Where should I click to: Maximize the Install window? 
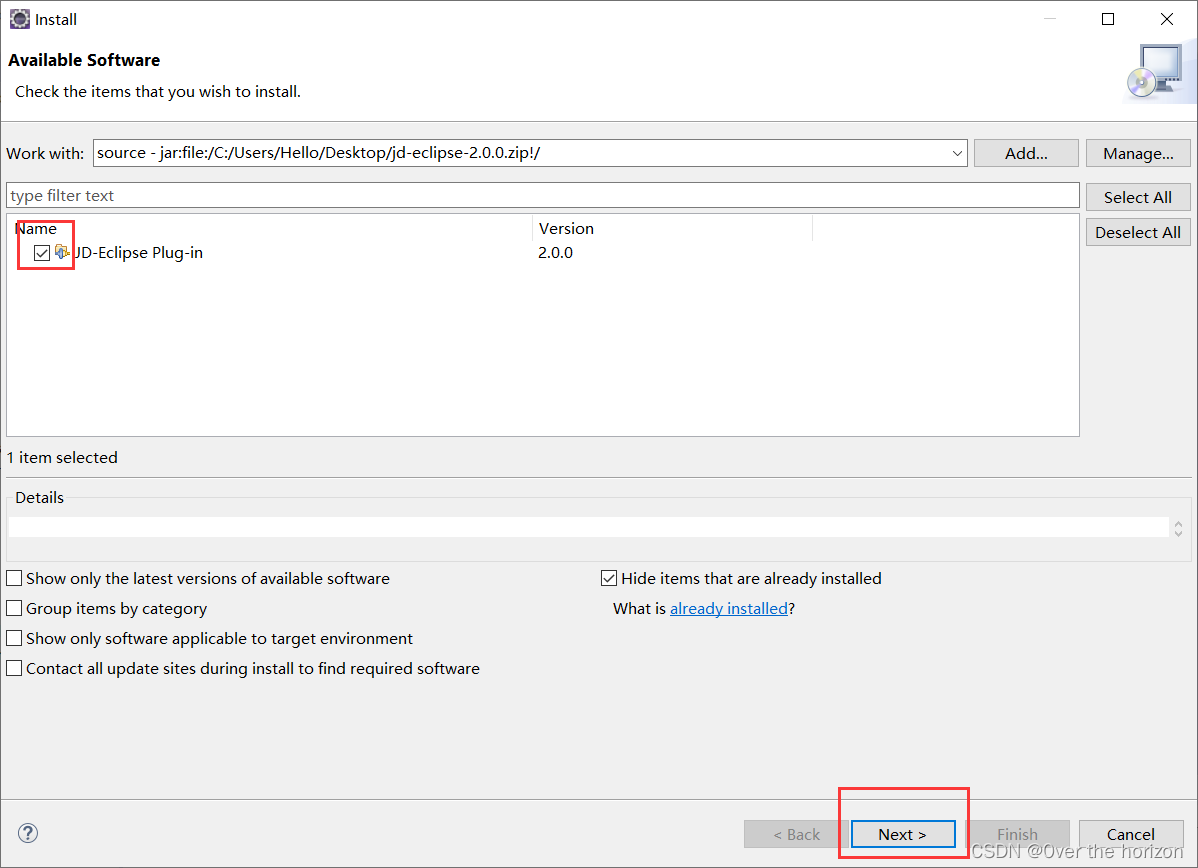(1108, 19)
